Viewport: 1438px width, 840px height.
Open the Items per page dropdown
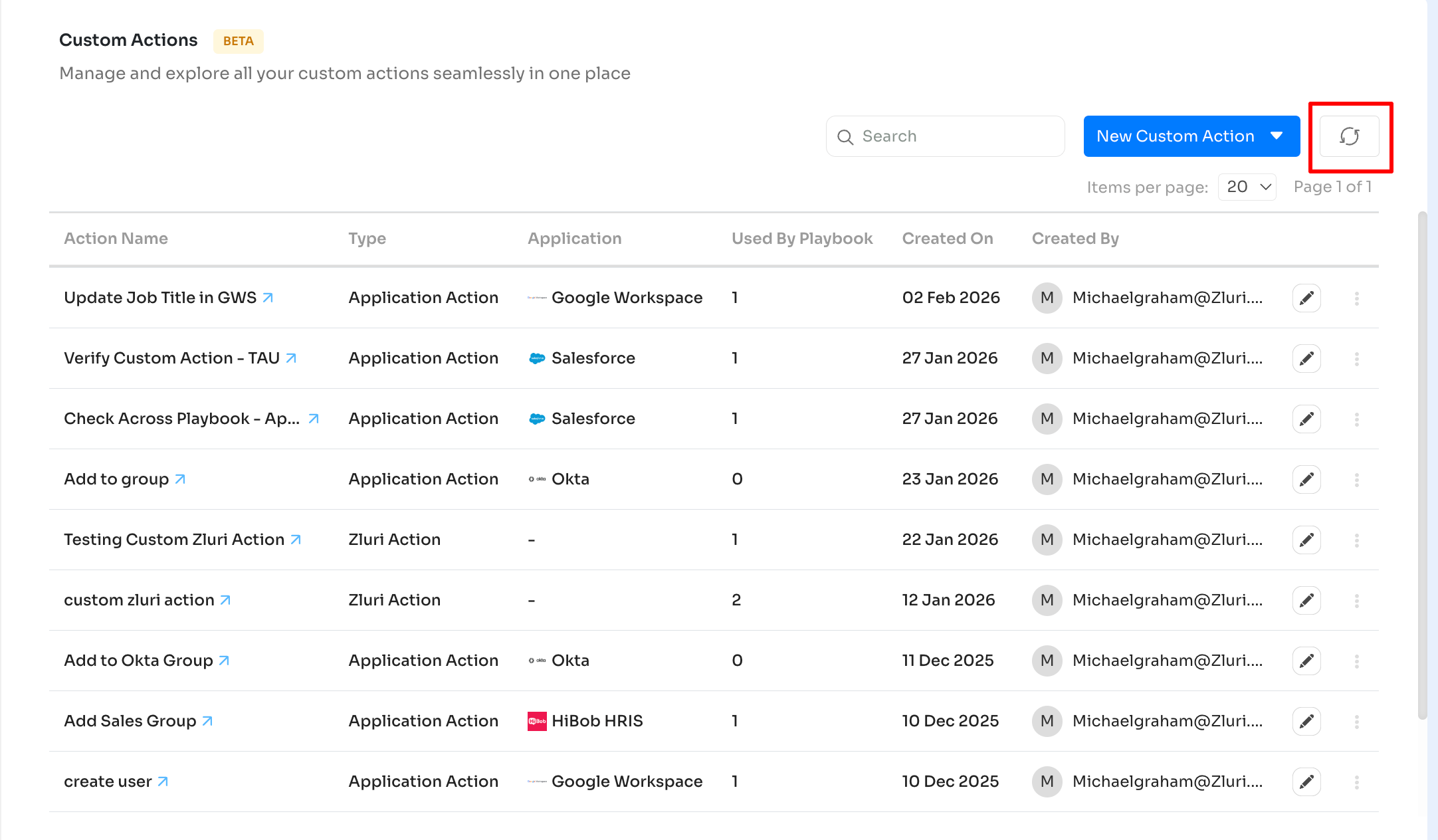pos(1247,187)
